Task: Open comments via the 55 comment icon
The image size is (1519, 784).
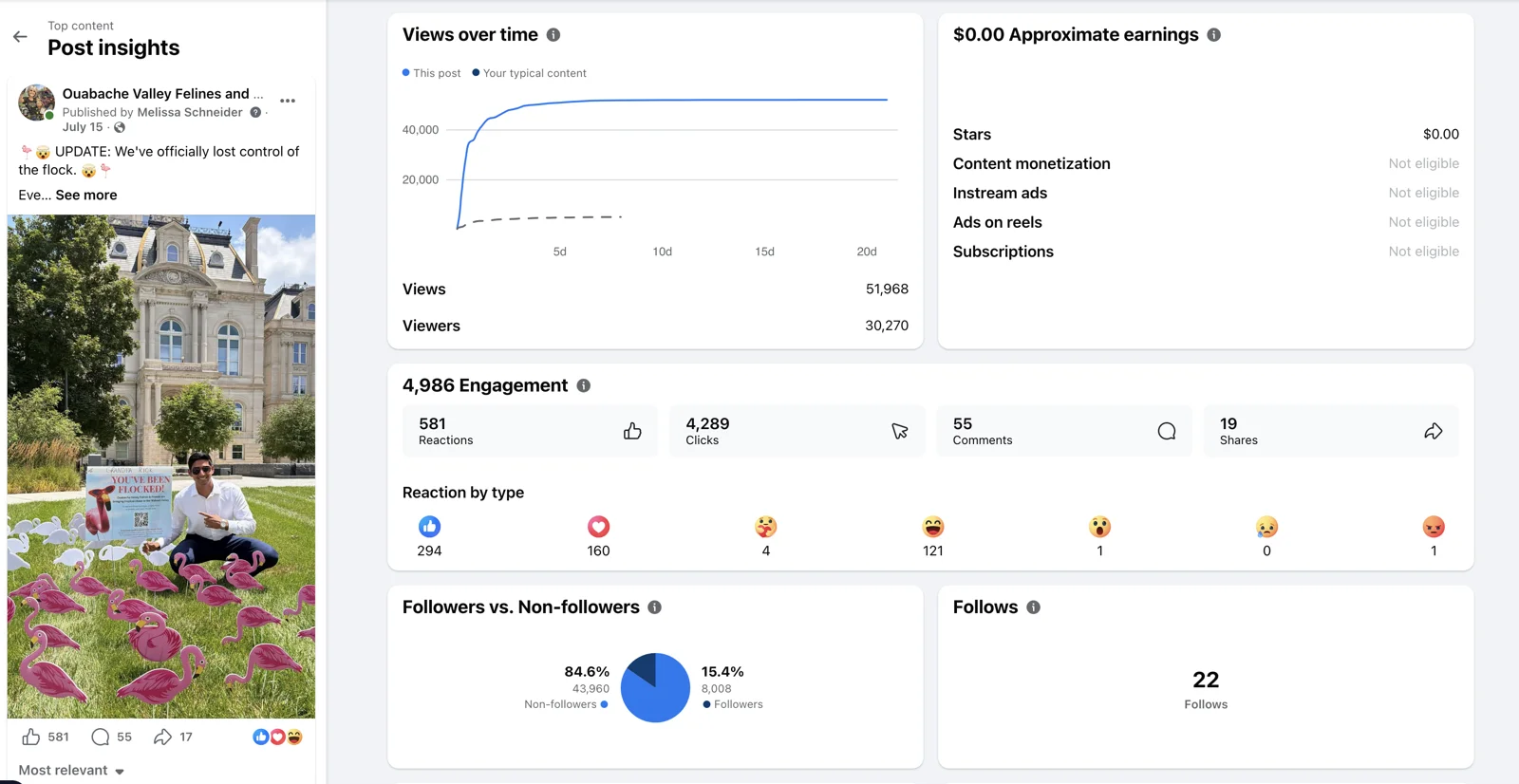Action: coord(101,737)
